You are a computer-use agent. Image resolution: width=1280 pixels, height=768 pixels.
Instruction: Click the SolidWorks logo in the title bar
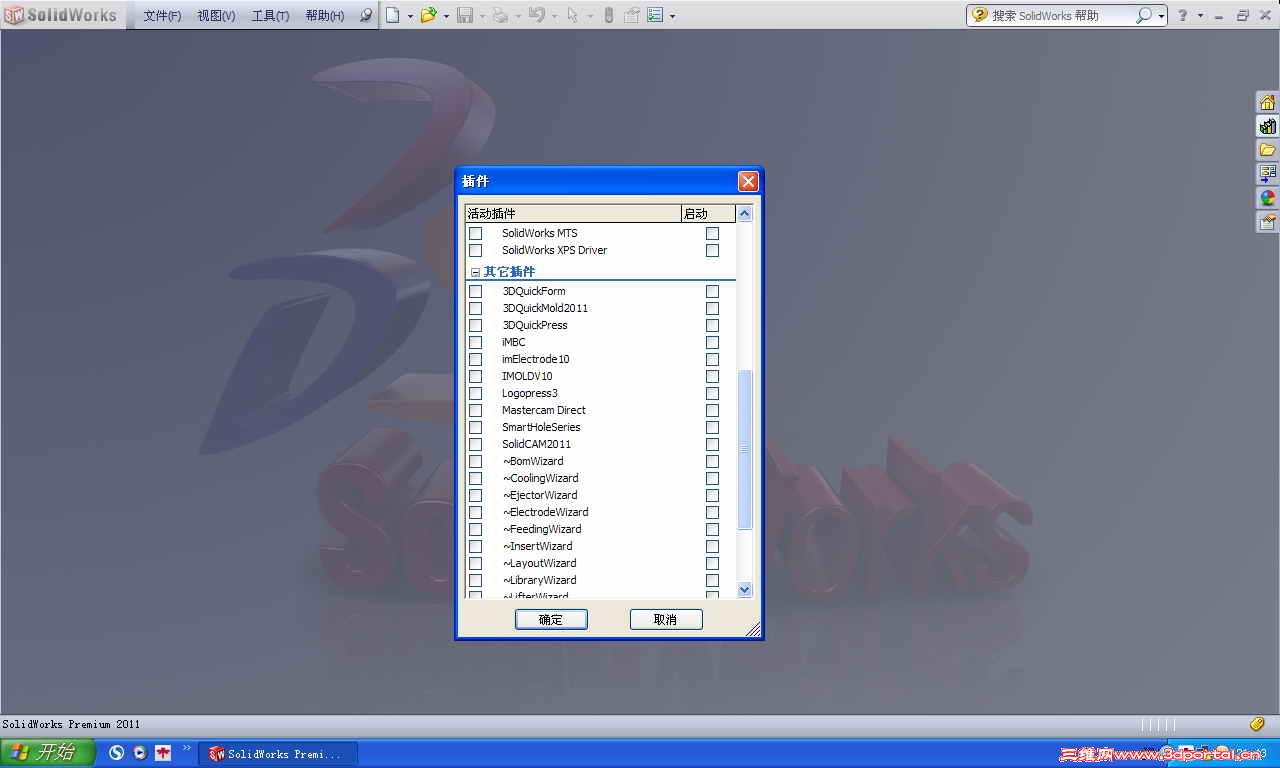pos(61,15)
